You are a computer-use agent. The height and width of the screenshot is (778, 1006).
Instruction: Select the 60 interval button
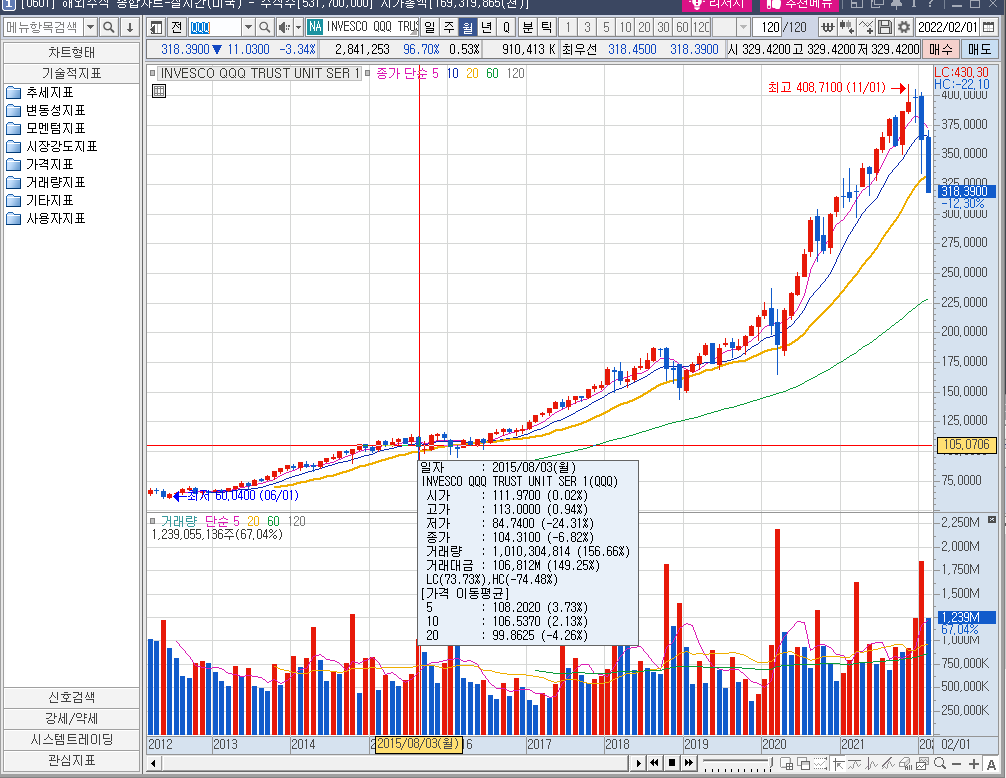click(x=683, y=28)
